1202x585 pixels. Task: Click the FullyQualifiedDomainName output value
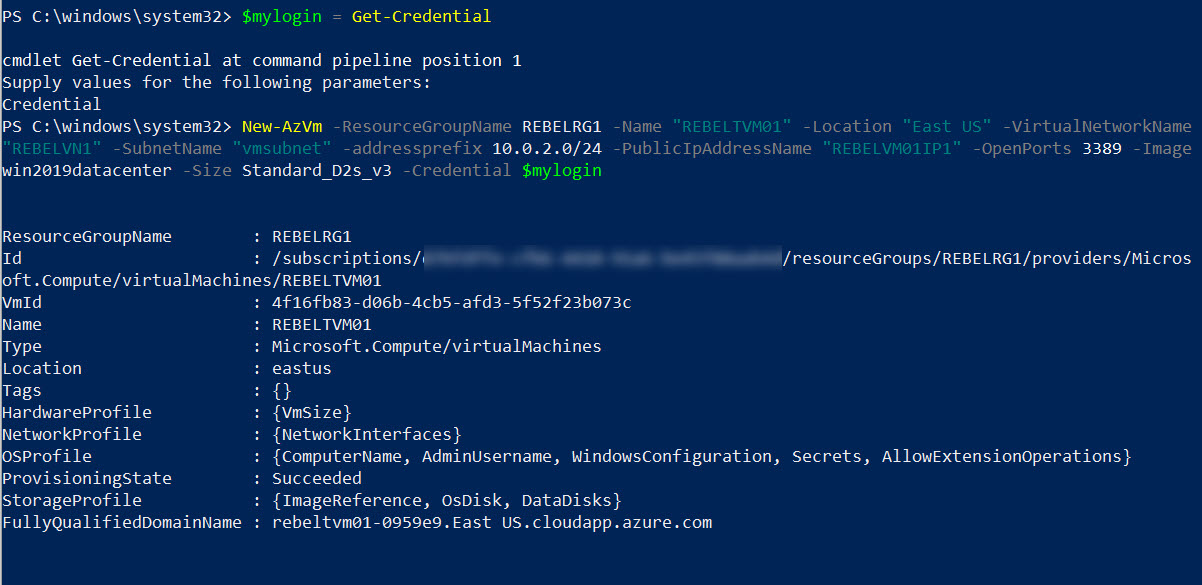click(491, 522)
